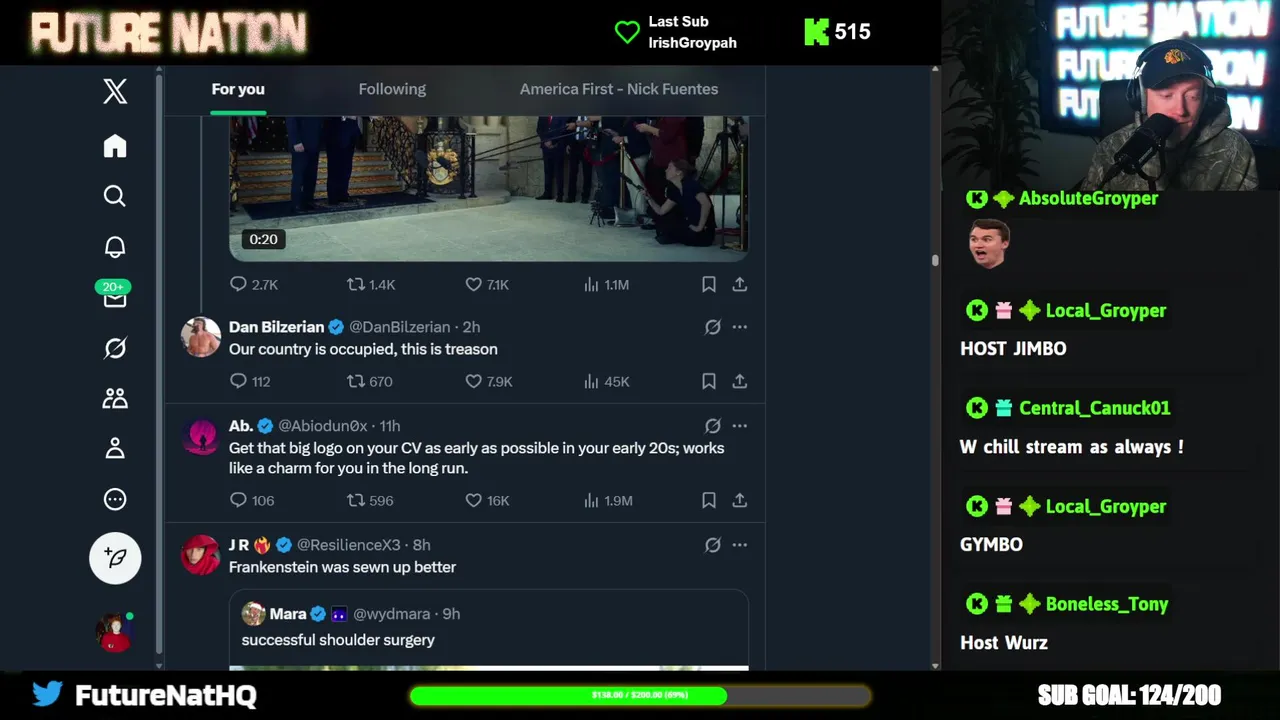Bookmark the Ab. post

(x=709, y=500)
